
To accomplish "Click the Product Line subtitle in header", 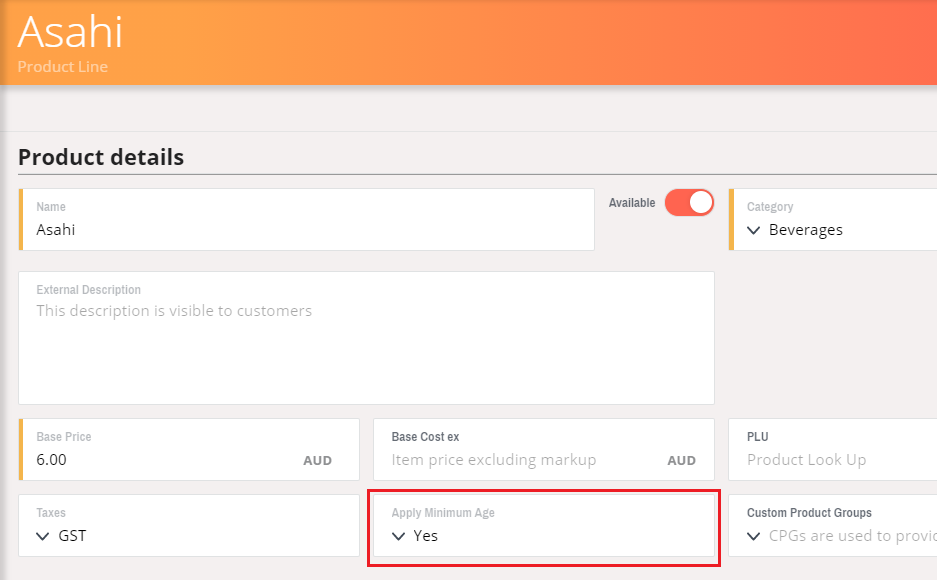I will coord(63,66).
